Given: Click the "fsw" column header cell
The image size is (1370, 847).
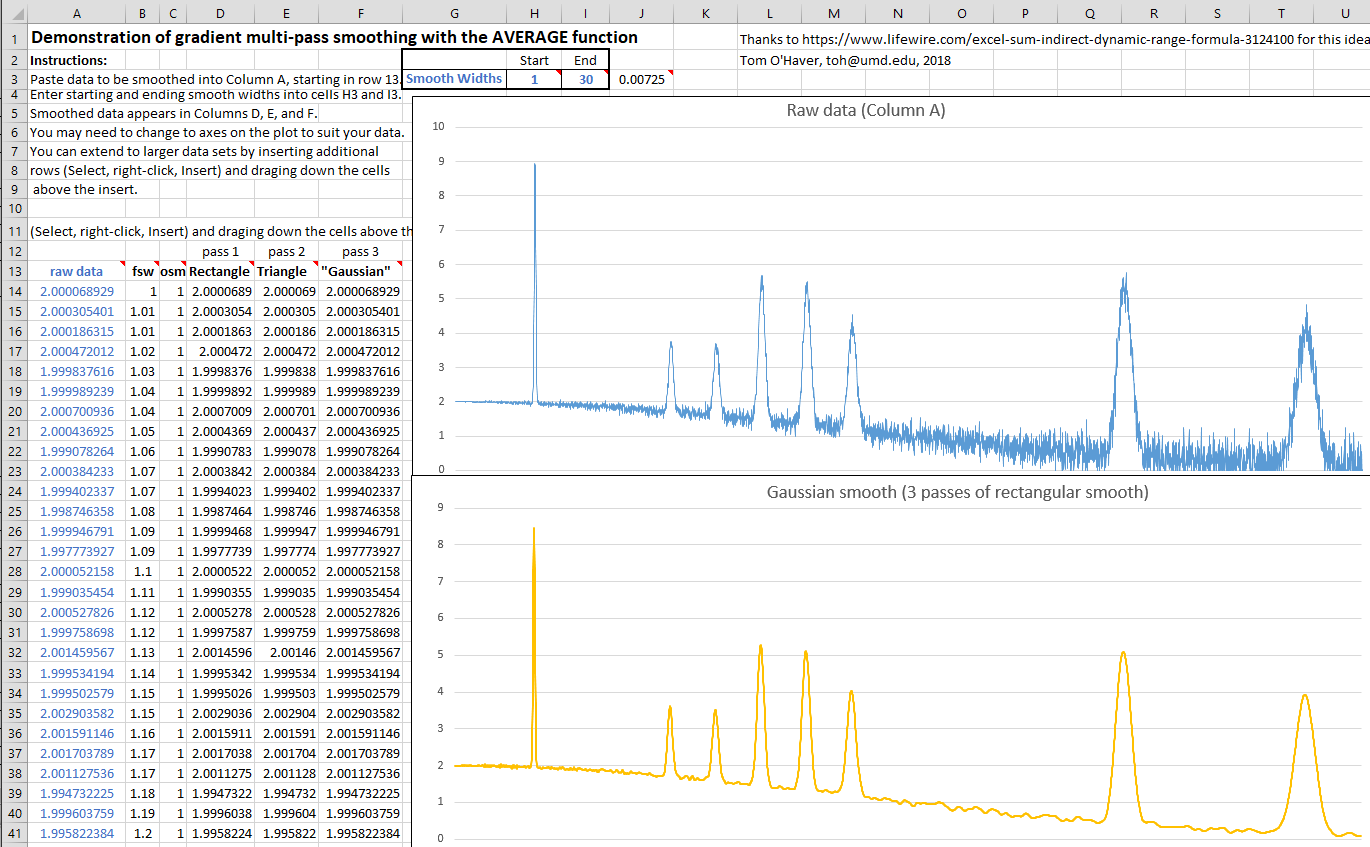Looking at the screenshot, I should (143, 271).
